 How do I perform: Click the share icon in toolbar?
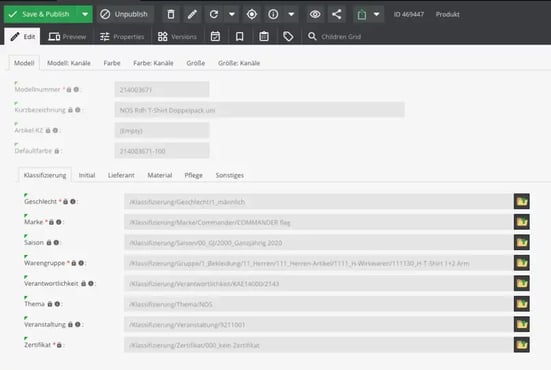(x=336, y=14)
